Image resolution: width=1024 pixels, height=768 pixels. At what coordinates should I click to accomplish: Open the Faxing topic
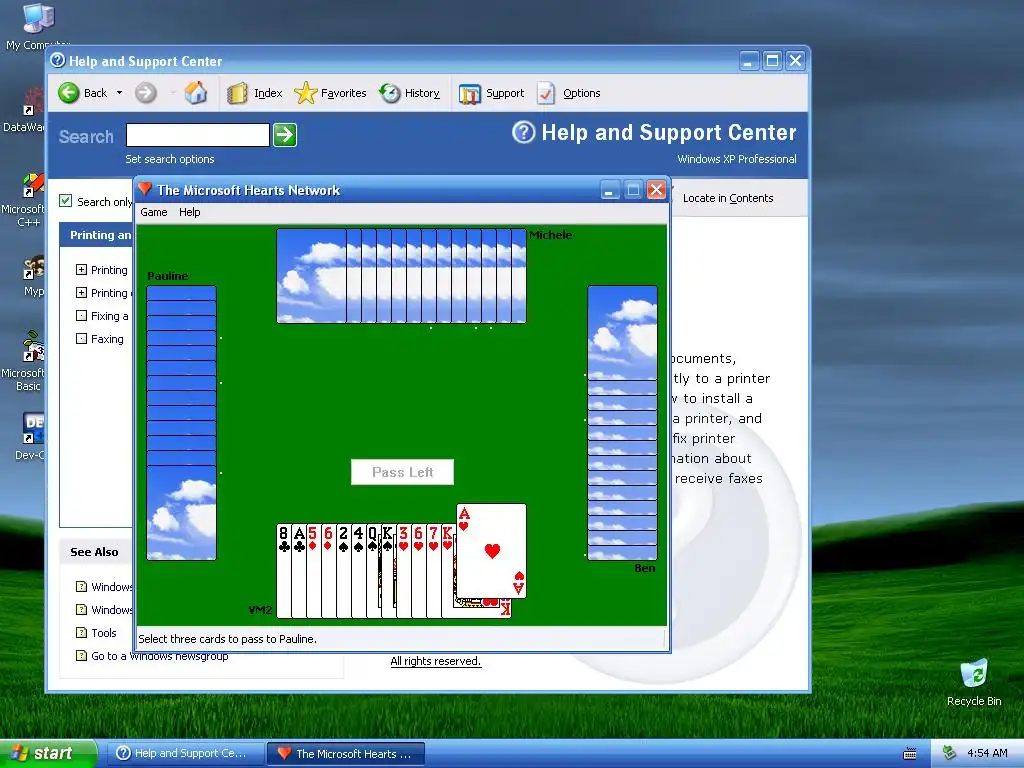[x=107, y=339]
